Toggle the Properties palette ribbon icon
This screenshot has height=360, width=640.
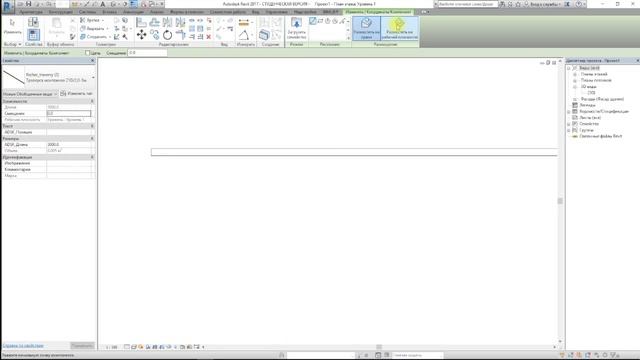pos(33,35)
